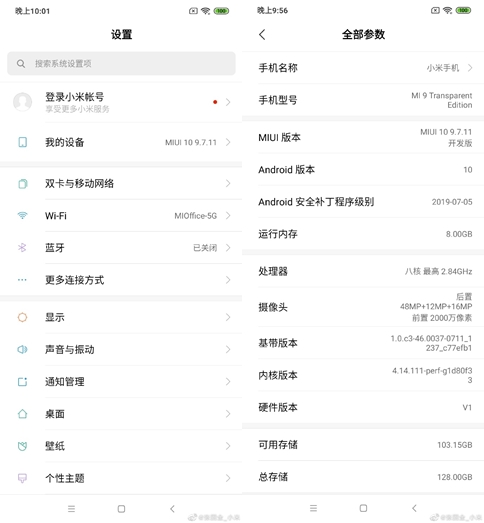Open the 通知管理 settings entry

pos(121,382)
